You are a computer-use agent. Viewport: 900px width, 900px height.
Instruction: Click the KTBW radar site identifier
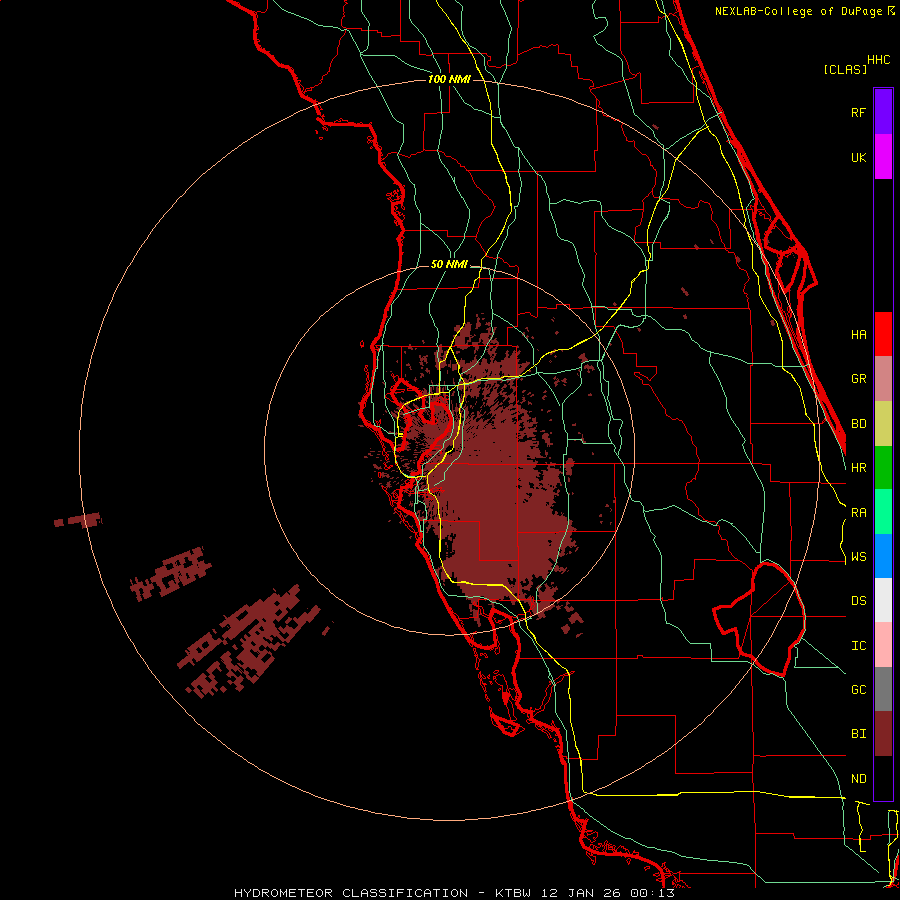[x=513, y=893]
